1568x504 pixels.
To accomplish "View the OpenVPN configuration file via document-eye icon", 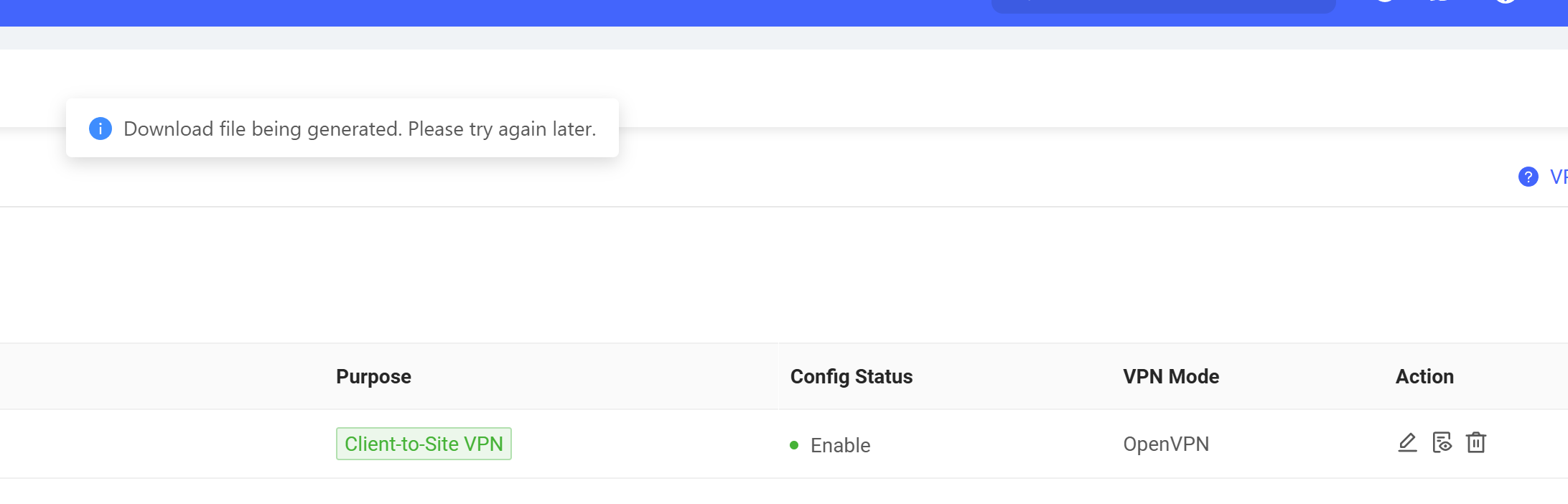I will (x=1442, y=443).
